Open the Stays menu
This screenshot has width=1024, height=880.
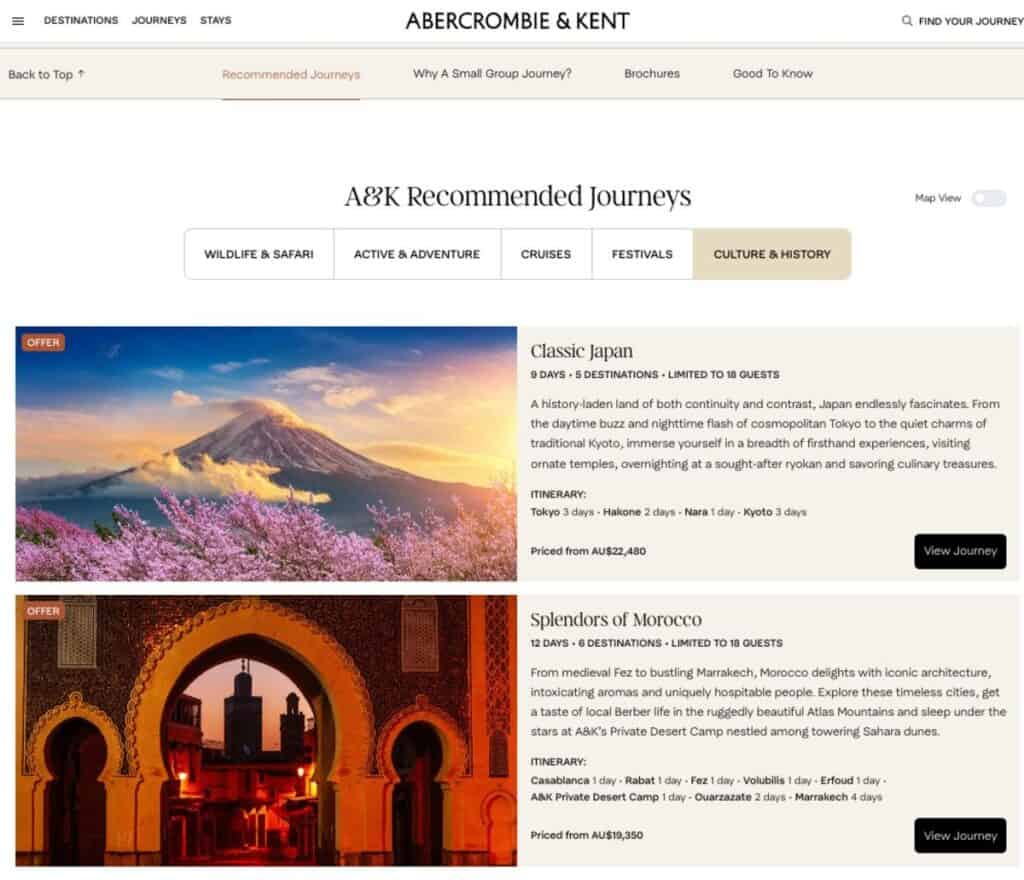click(216, 20)
